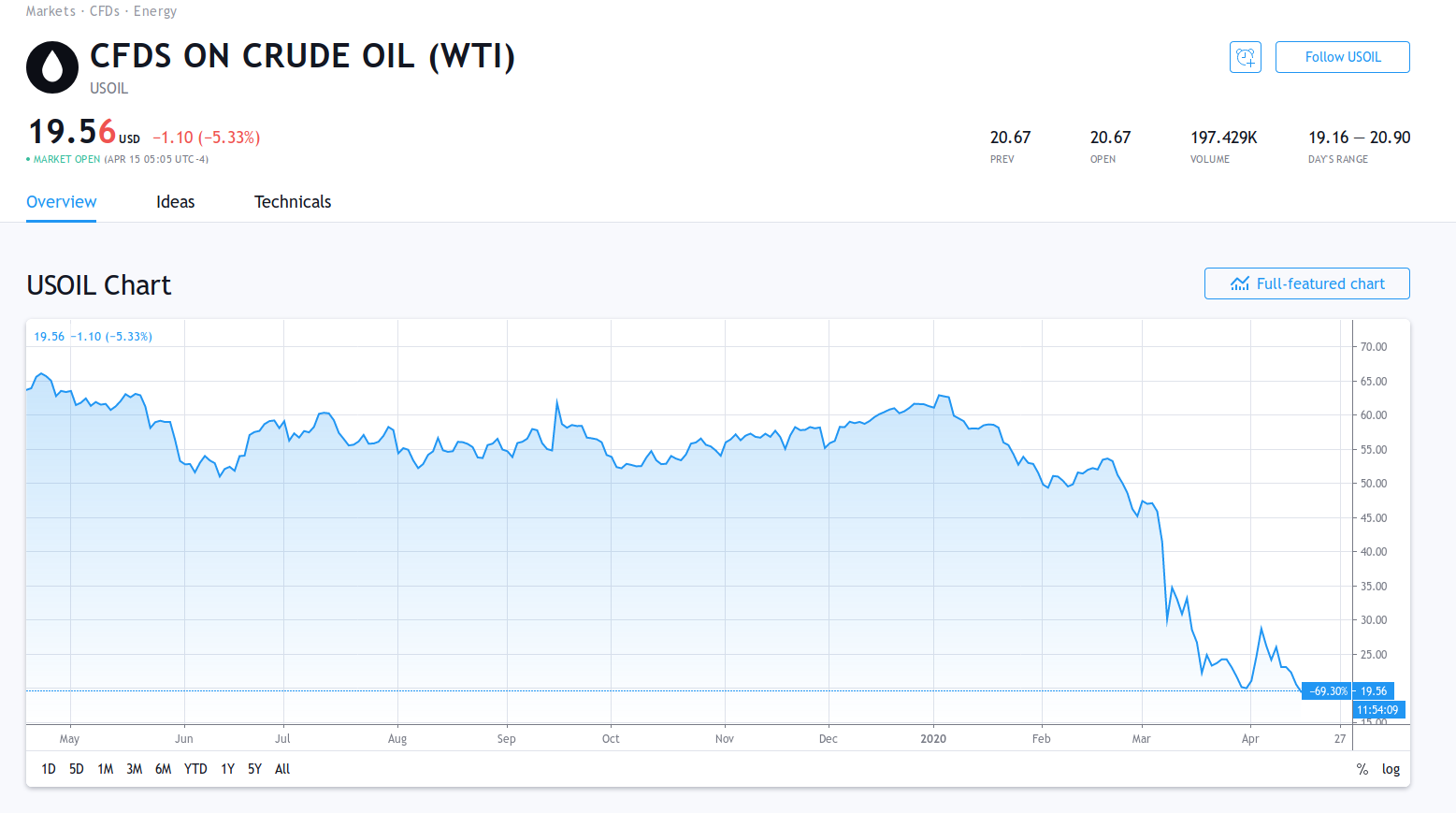
Task: Open the Technicals tab
Action: (293, 202)
